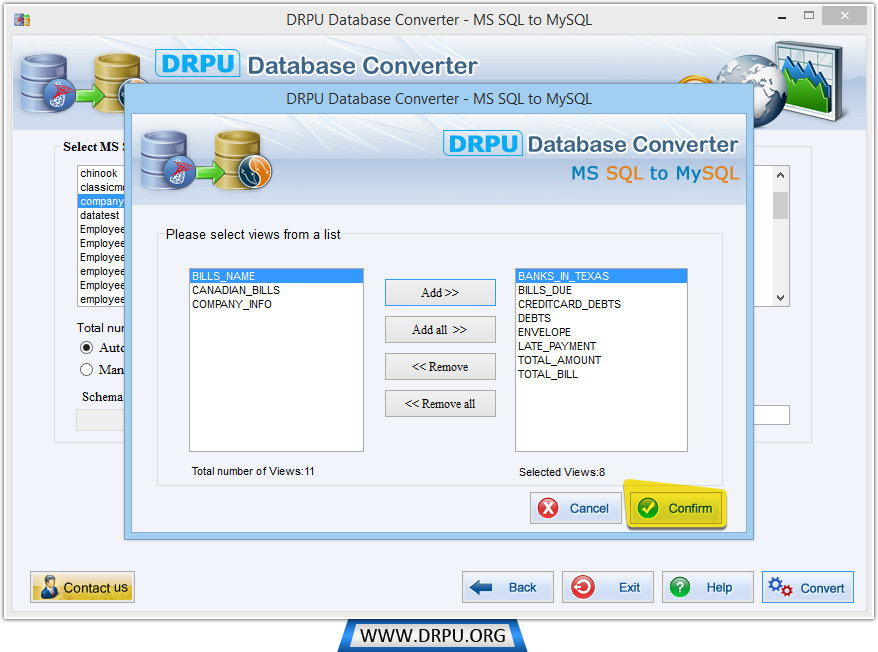This screenshot has width=878, height=652.
Task: Go Back to the previous step
Action: [x=508, y=587]
